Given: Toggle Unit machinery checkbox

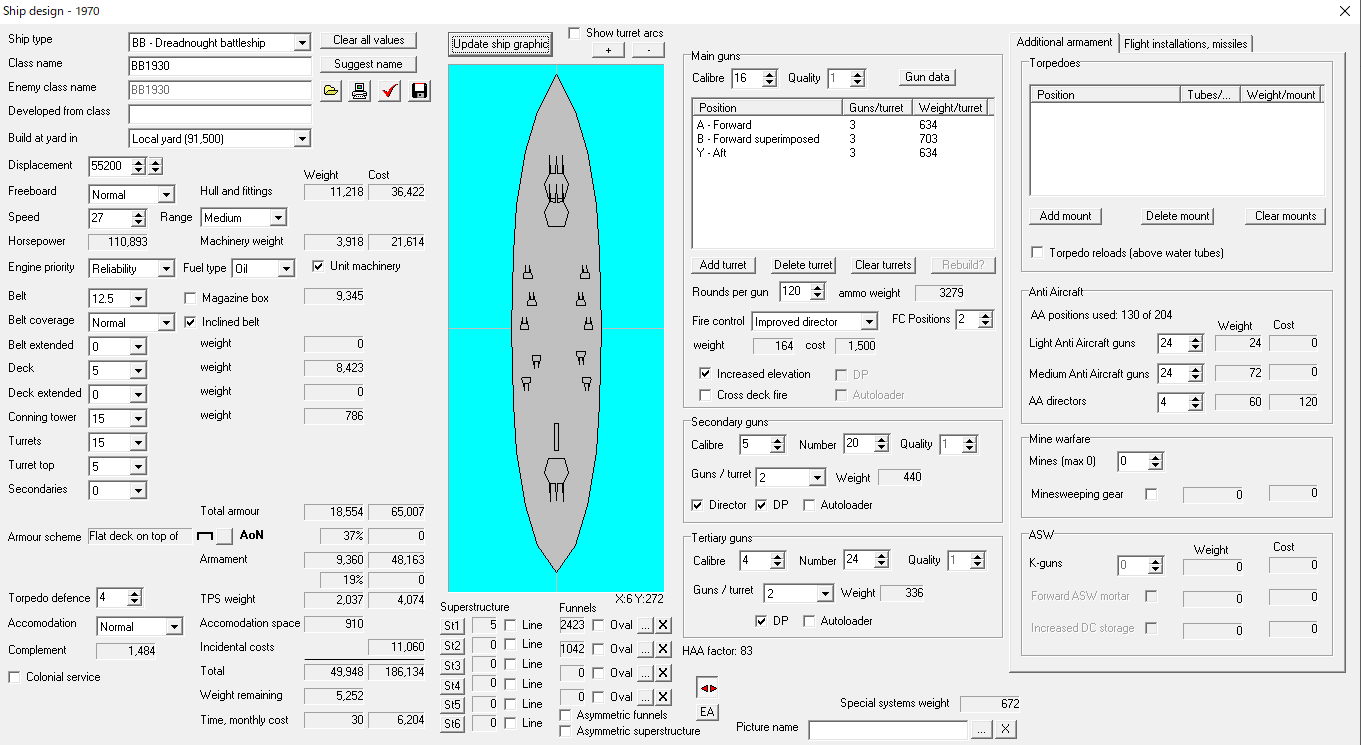Looking at the screenshot, I should pos(318,266).
